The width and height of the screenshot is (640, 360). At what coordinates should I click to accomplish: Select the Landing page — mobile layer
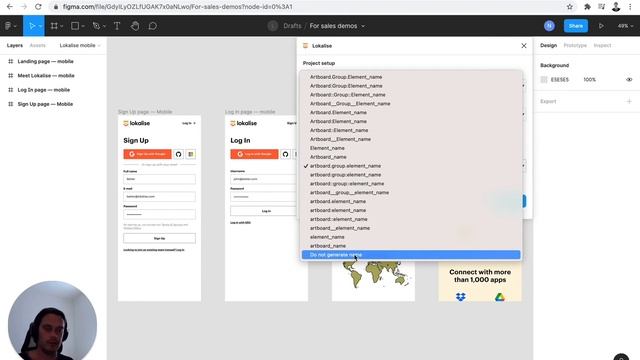click(45, 61)
